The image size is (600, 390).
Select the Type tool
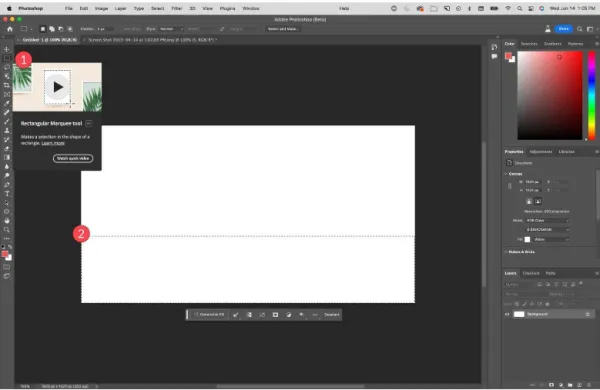pyautogui.click(x=7, y=194)
